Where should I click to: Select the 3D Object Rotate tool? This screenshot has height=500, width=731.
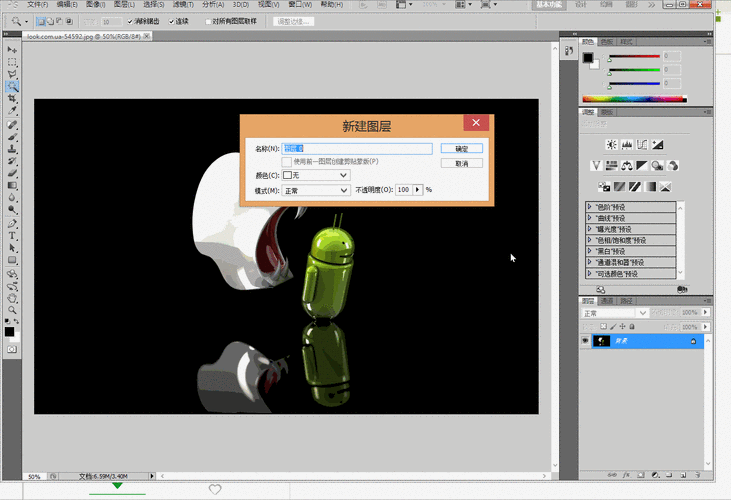pos(12,274)
